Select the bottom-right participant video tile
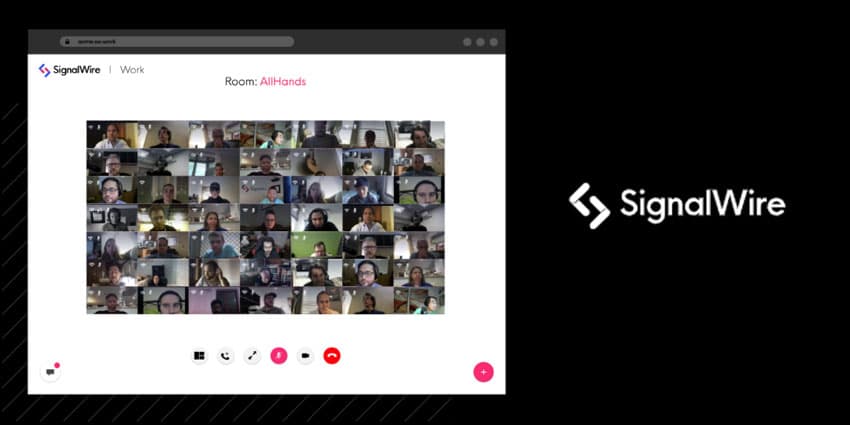The width and height of the screenshot is (850, 425). click(x=418, y=300)
